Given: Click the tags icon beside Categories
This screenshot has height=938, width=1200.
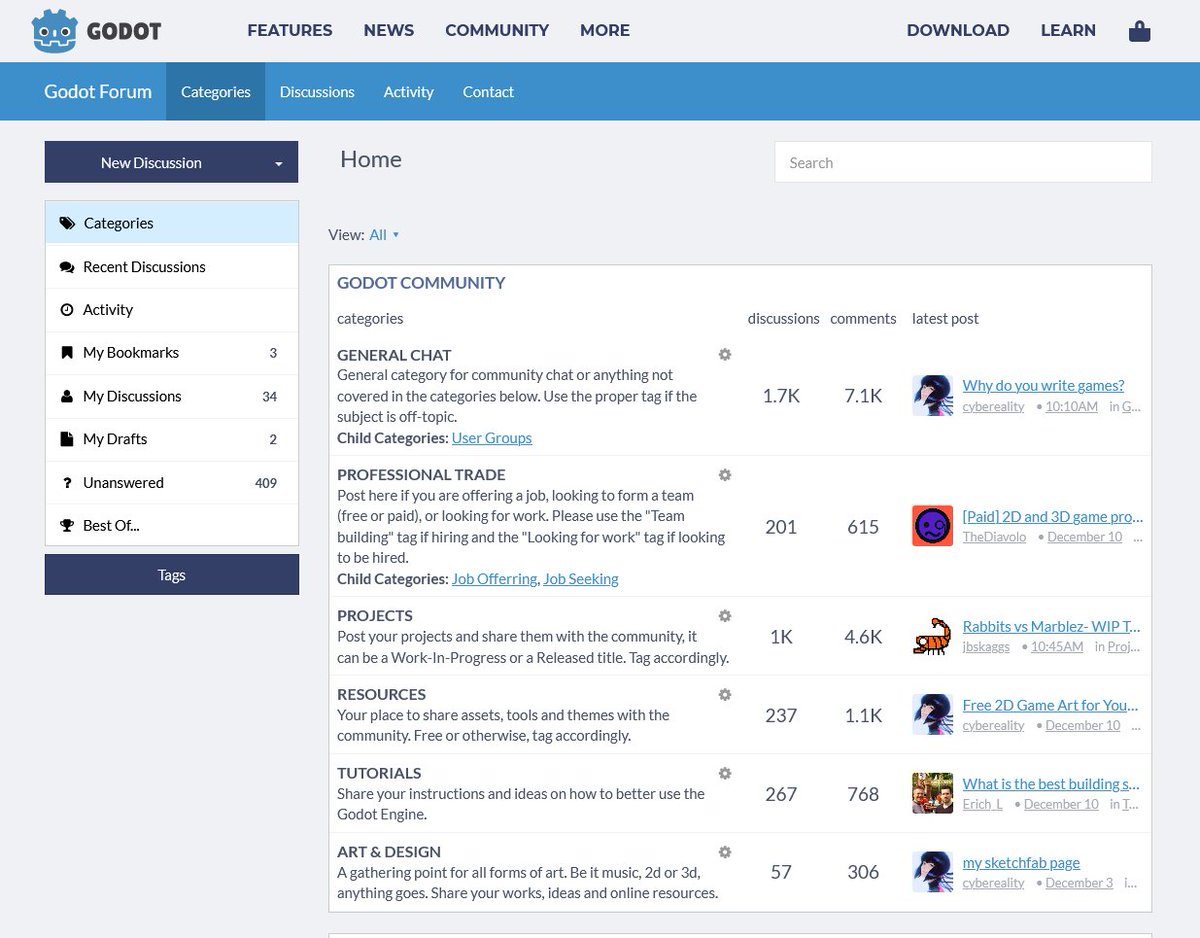Looking at the screenshot, I should (67, 223).
